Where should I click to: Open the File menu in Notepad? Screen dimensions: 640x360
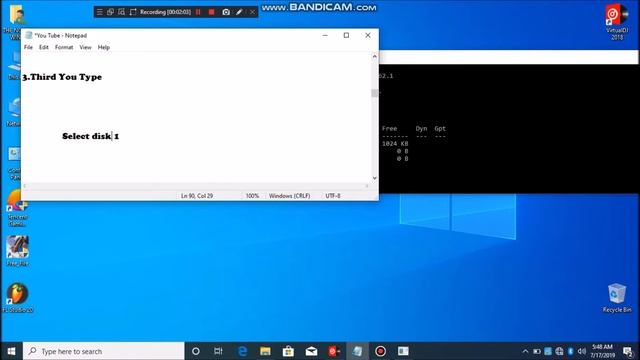point(28,47)
